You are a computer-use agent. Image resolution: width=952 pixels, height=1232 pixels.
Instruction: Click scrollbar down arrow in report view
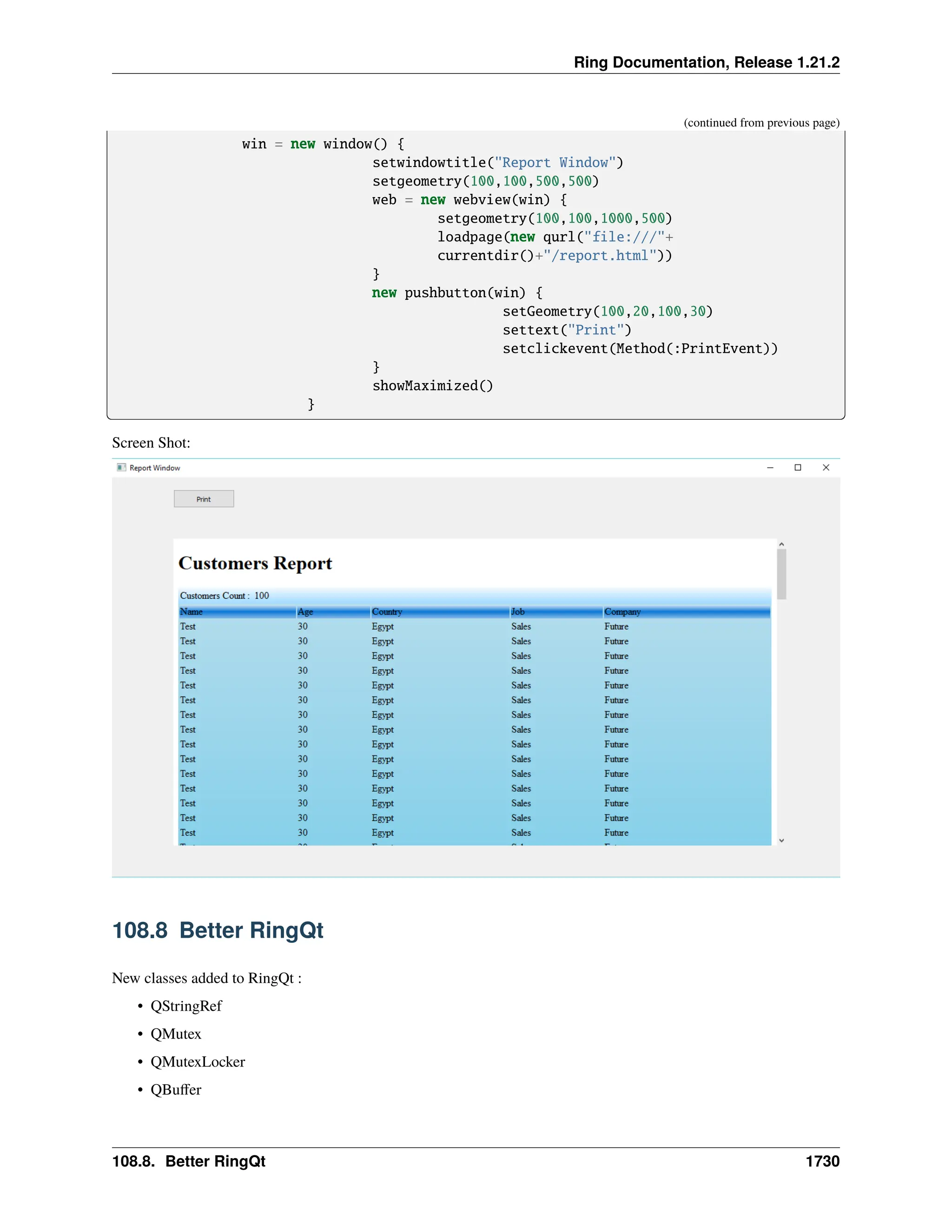click(781, 841)
